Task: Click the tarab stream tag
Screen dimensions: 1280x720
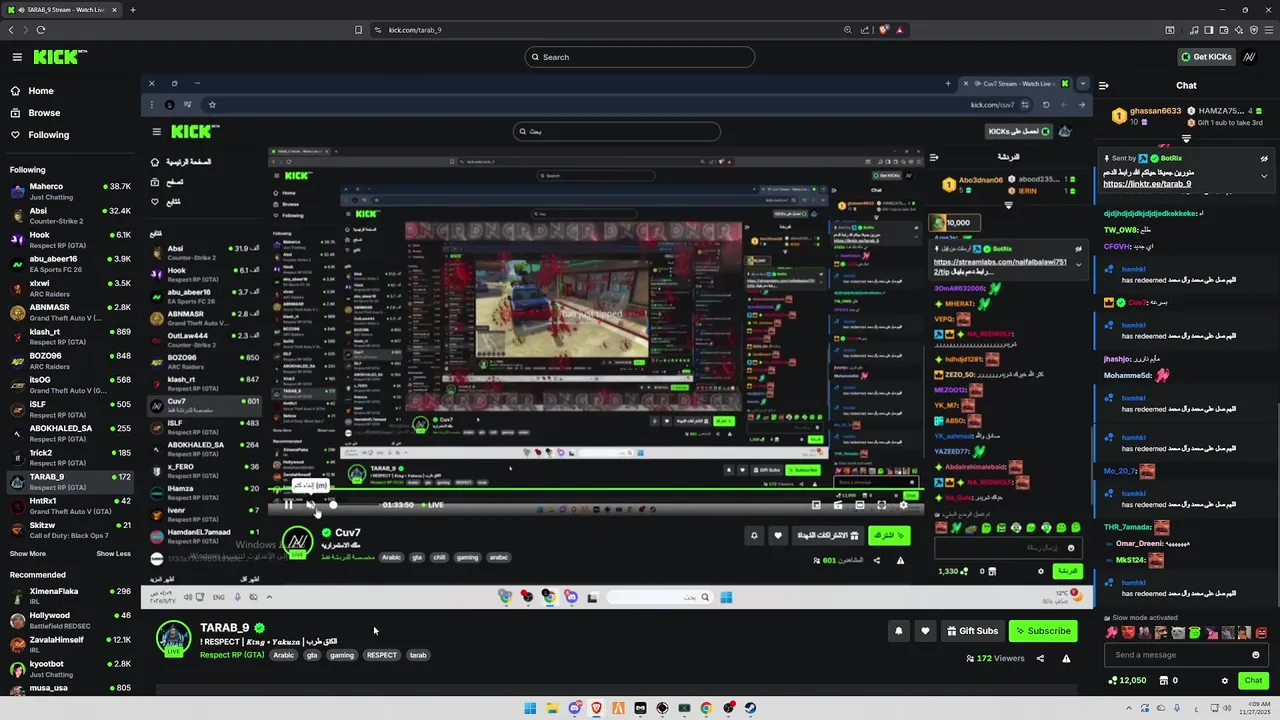Action: coord(418,655)
